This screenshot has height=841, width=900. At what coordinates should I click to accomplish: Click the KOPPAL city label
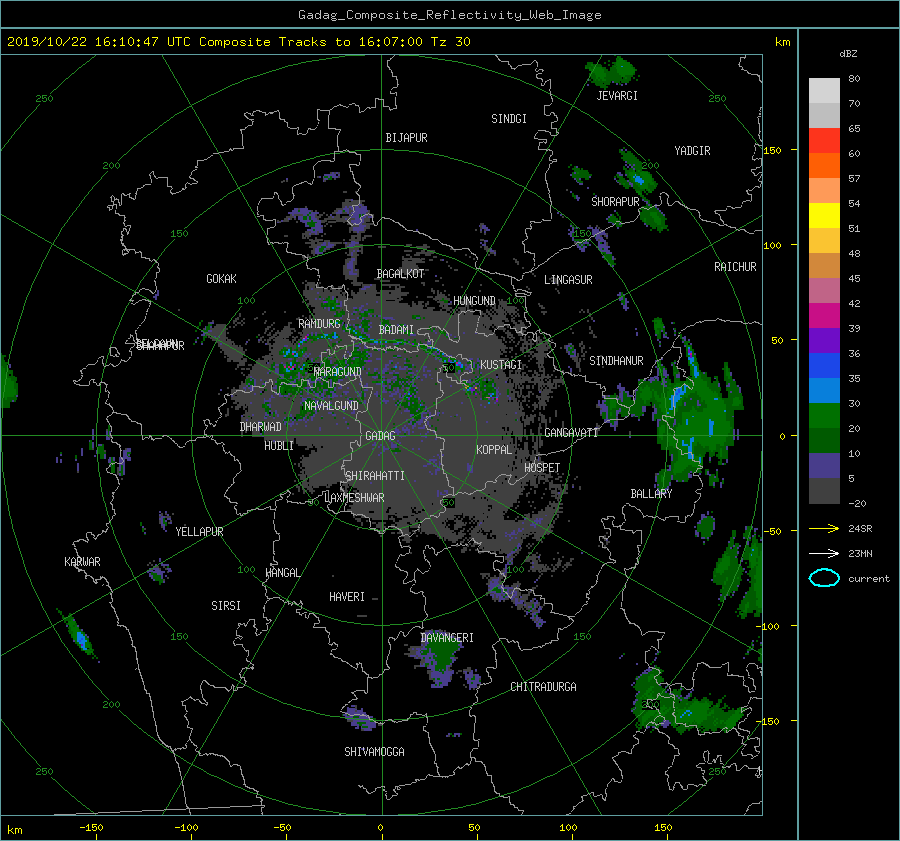click(x=494, y=450)
